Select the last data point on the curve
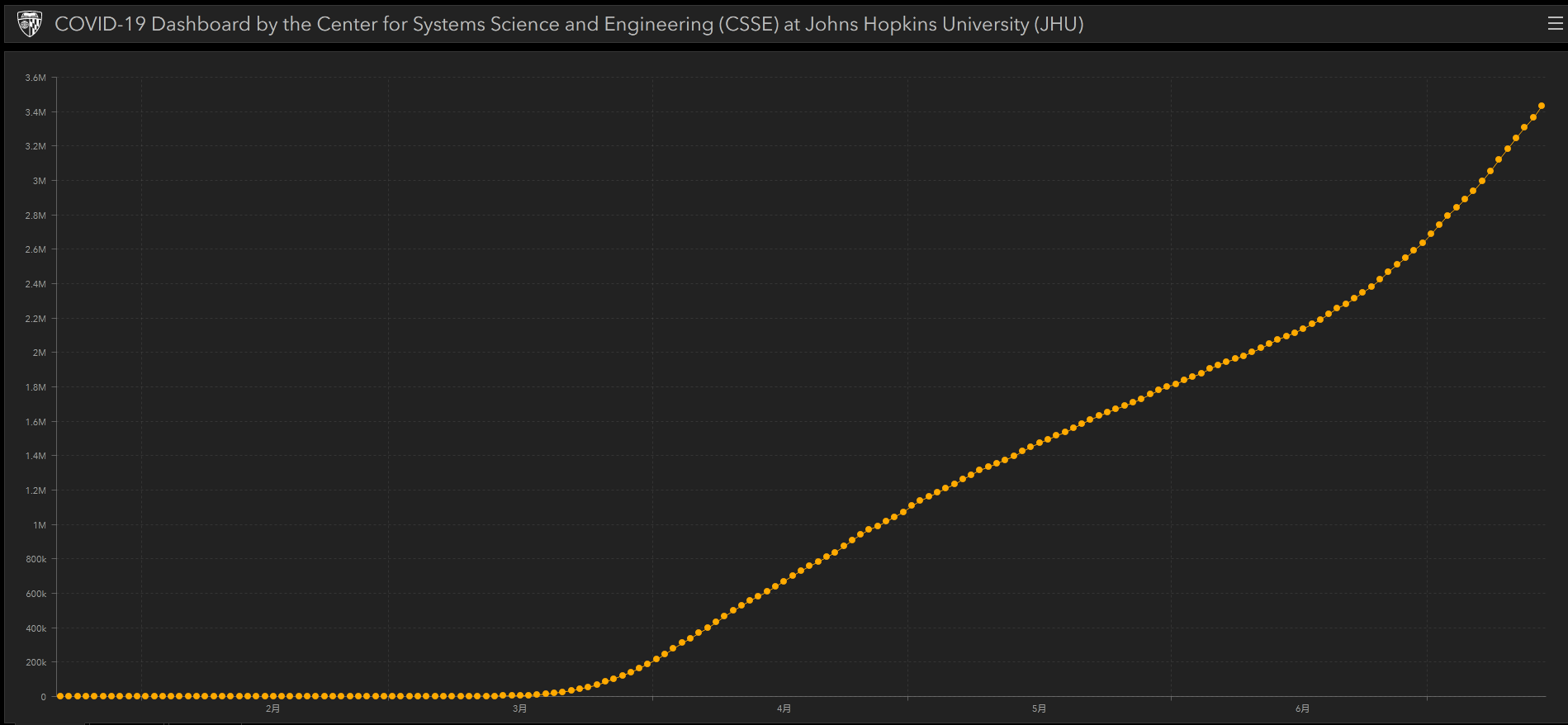1568x725 pixels. coord(1542,106)
